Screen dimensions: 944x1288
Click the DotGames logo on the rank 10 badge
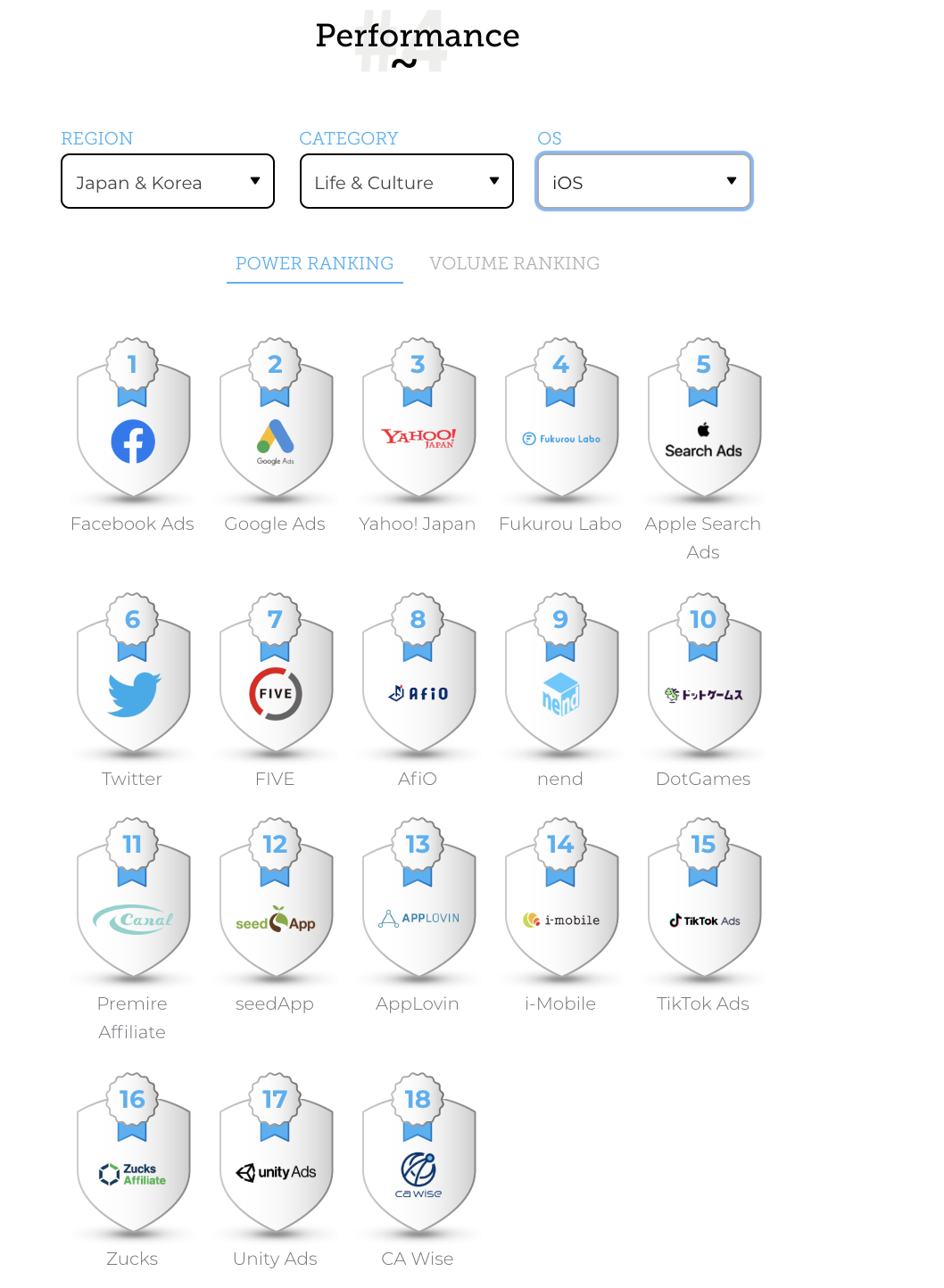(704, 694)
